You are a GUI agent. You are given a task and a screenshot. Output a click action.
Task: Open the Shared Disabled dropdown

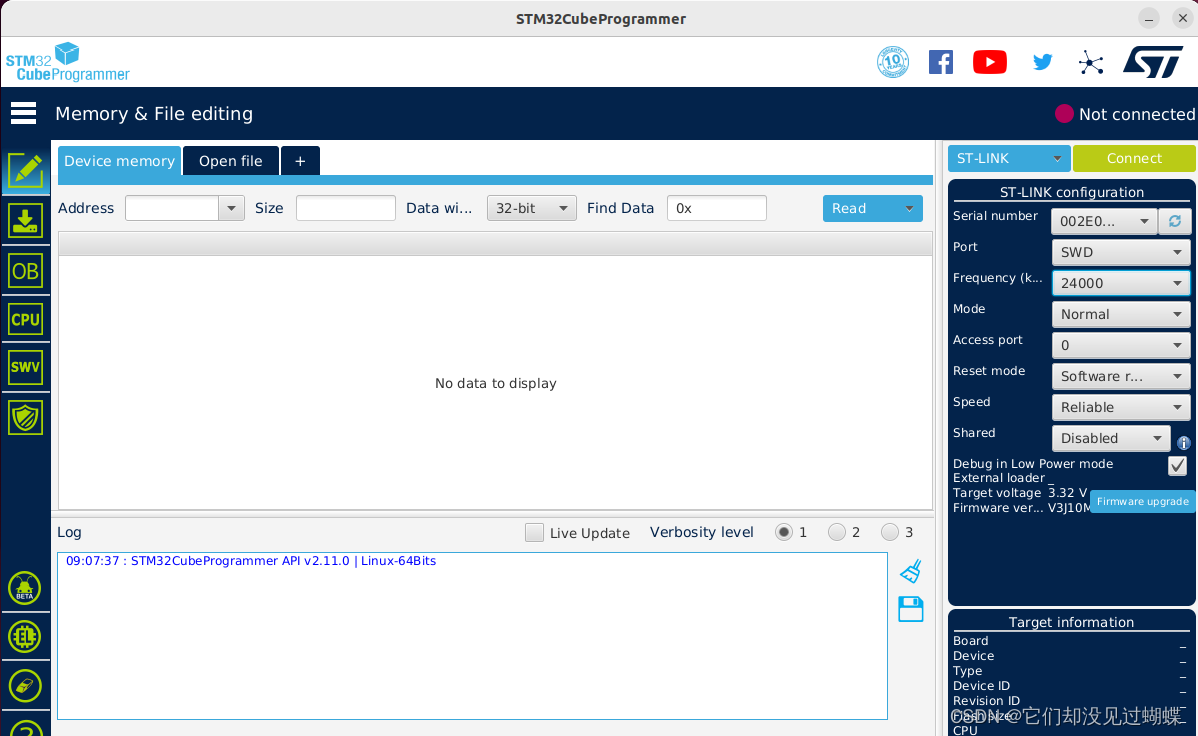pyautogui.click(x=1111, y=438)
